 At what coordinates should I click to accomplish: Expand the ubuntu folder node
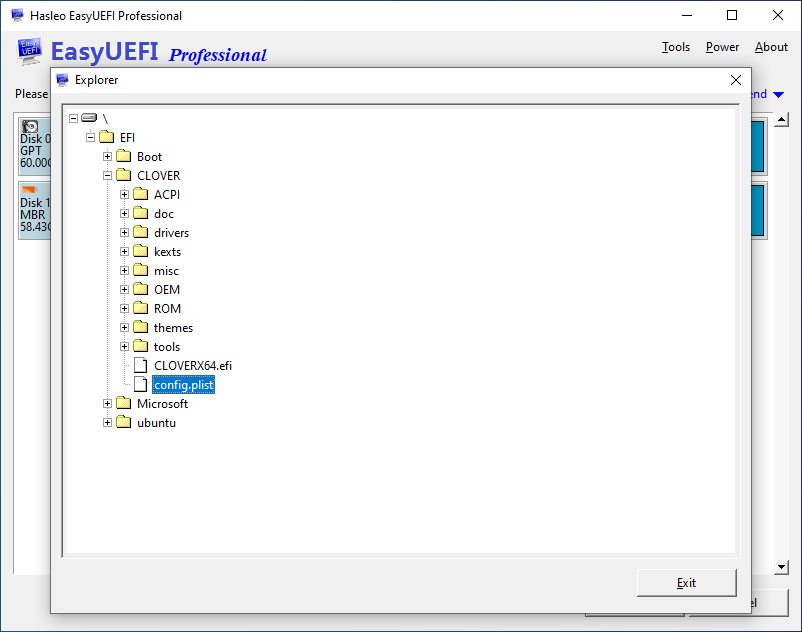(107, 422)
